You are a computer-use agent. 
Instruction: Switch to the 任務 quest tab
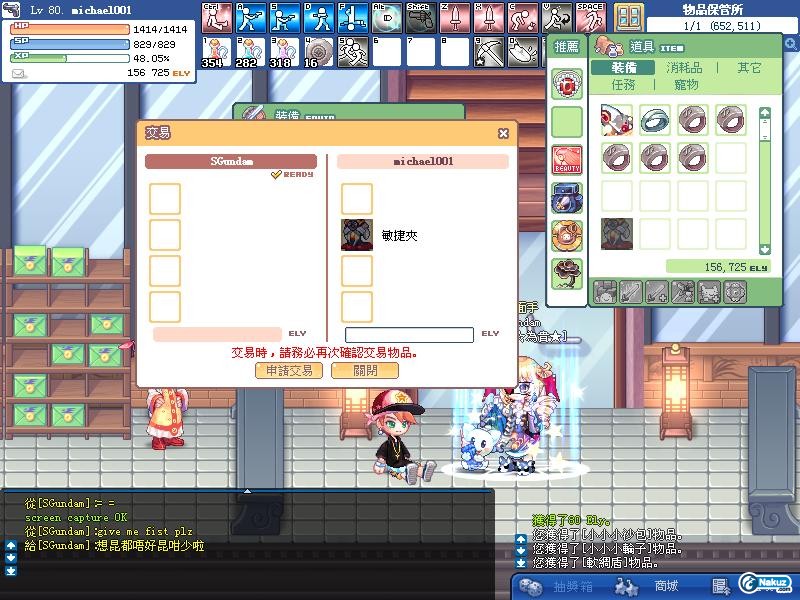tap(623, 85)
